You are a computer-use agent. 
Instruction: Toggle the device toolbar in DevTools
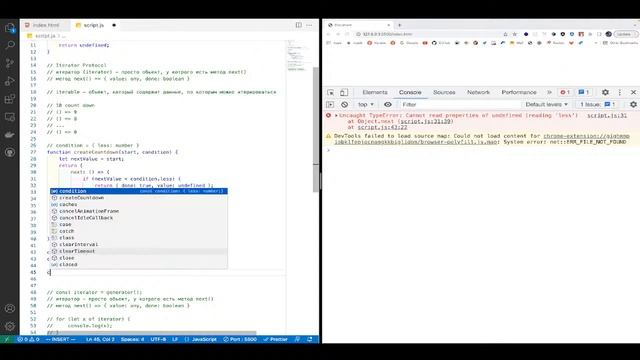point(344,93)
